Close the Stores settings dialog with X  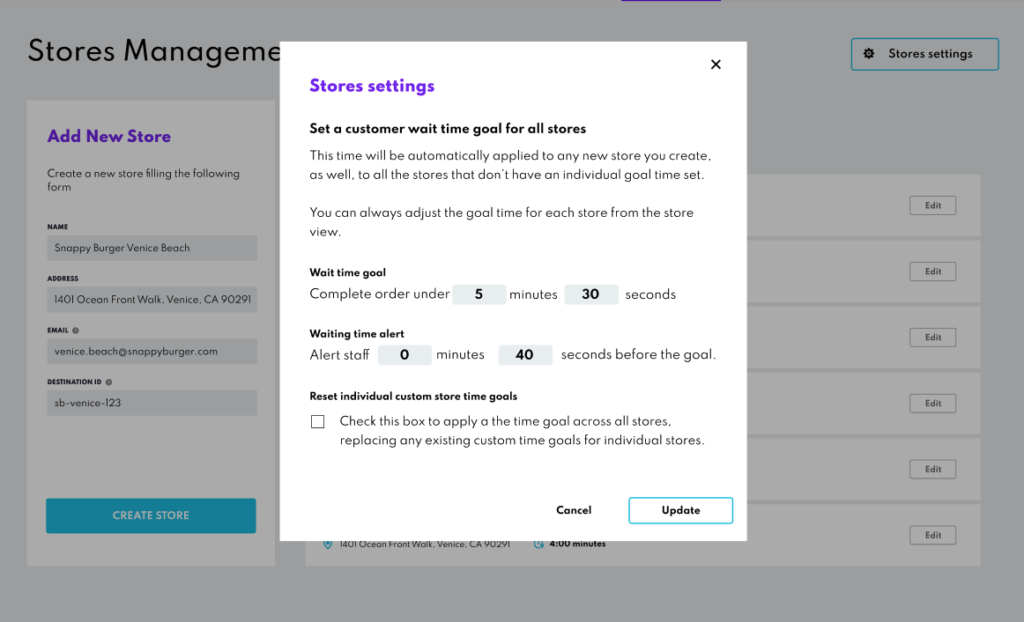point(715,65)
